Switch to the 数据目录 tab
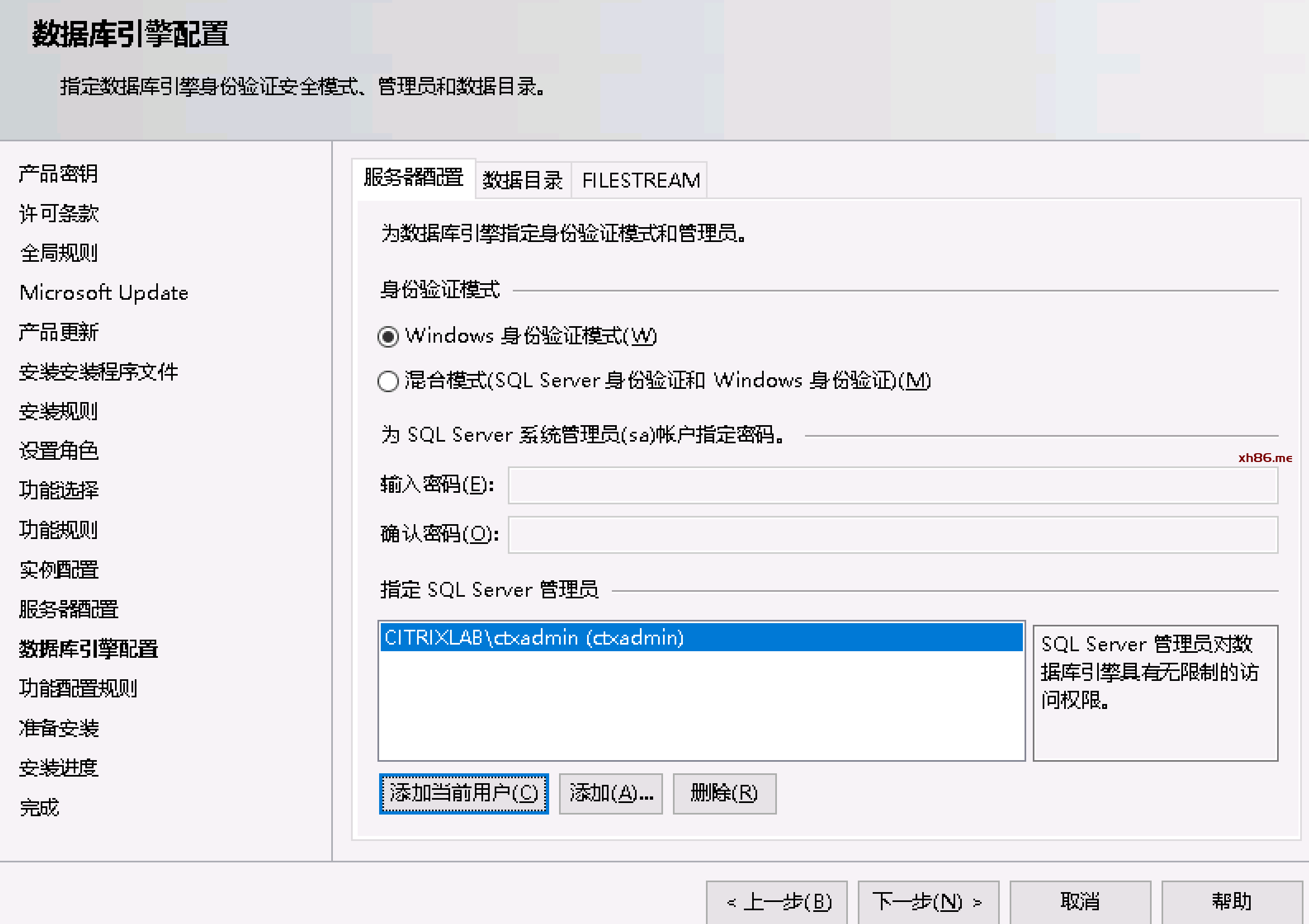 pos(522,181)
